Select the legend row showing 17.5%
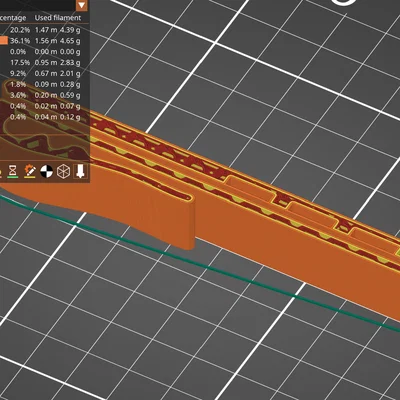 click(x=44, y=63)
